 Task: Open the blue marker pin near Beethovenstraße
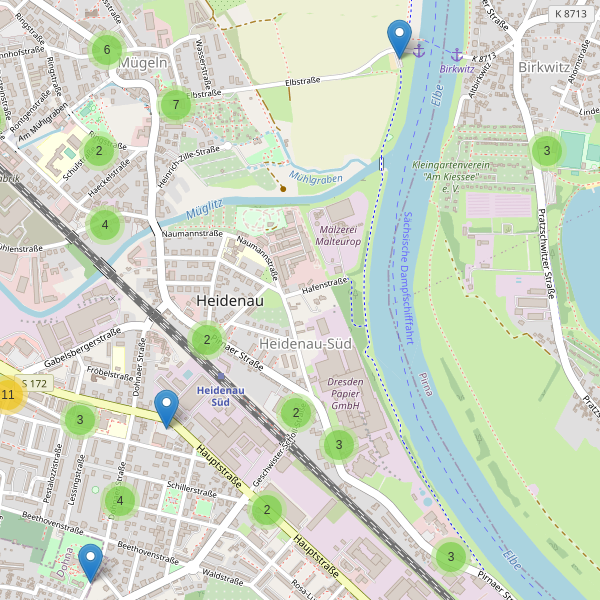pos(91,563)
